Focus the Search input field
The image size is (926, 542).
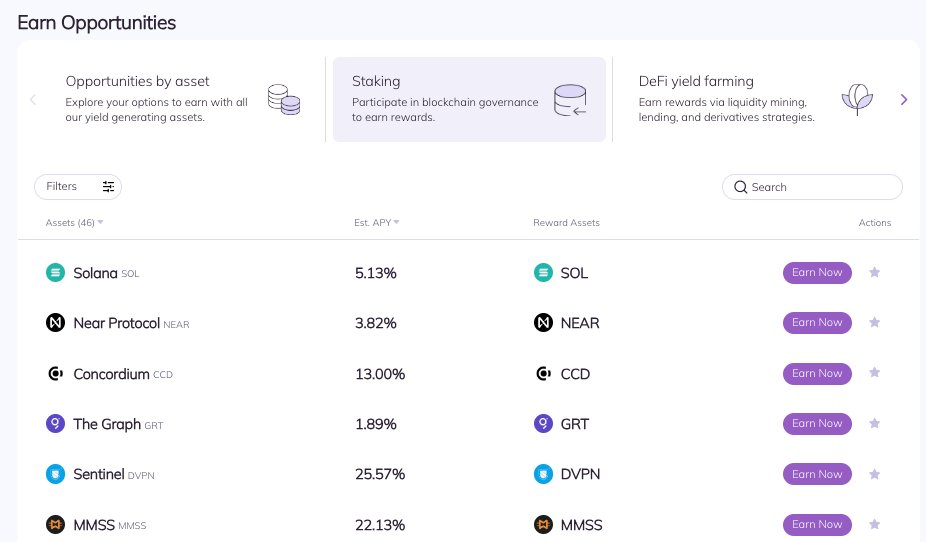tap(812, 187)
